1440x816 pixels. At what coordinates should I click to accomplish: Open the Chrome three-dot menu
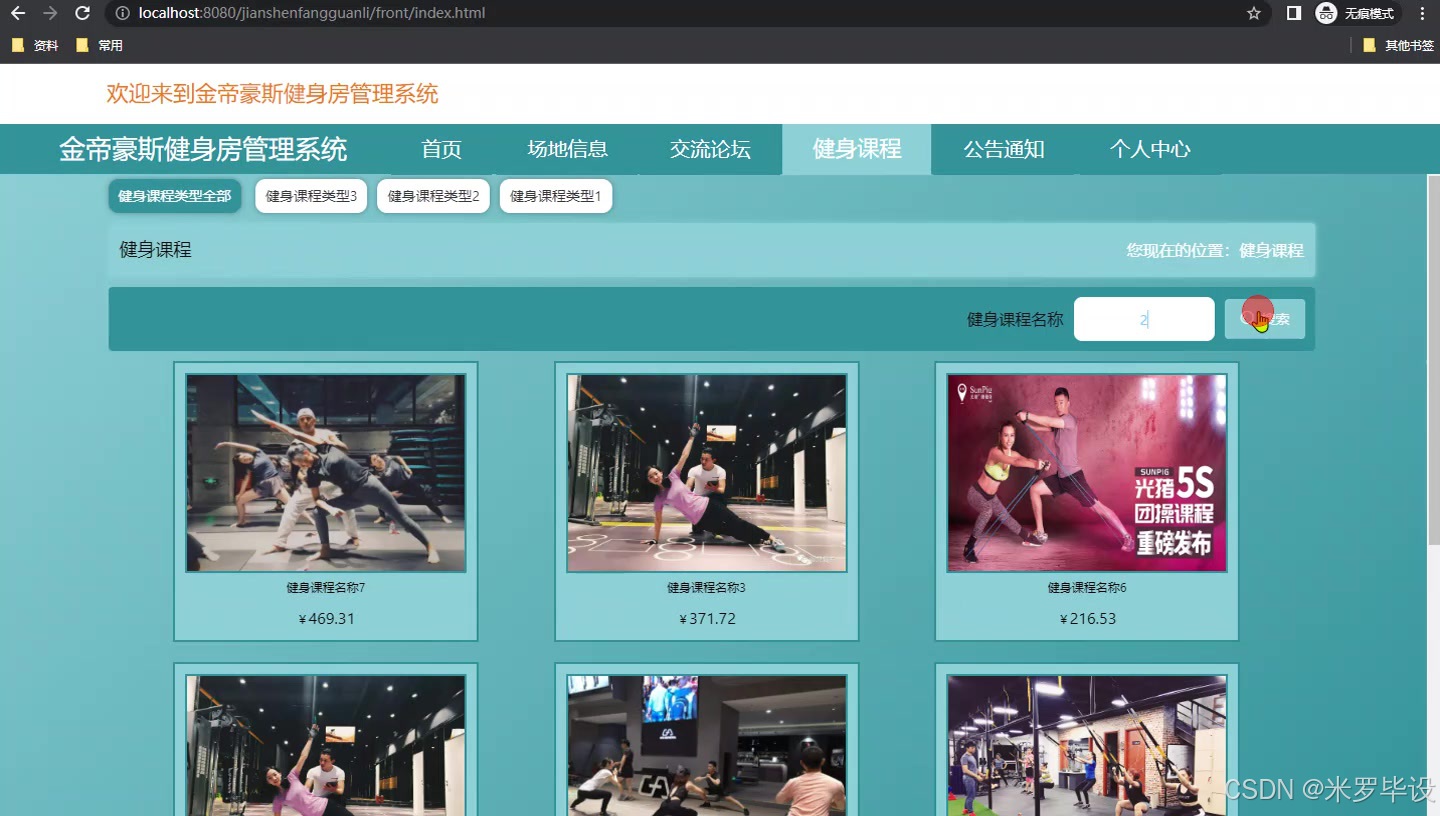[1422, 14]
